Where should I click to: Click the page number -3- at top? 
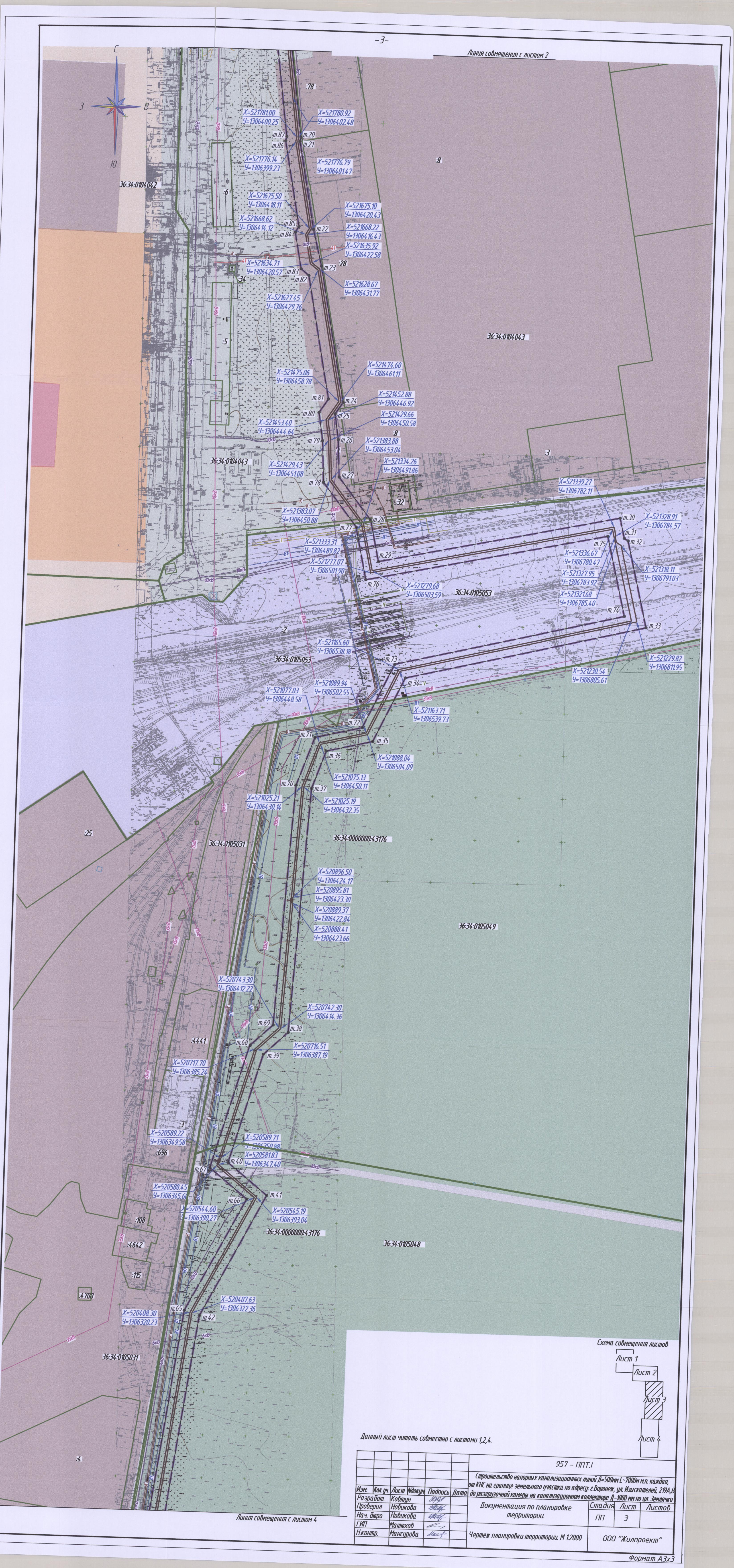(x=382, y=40)
